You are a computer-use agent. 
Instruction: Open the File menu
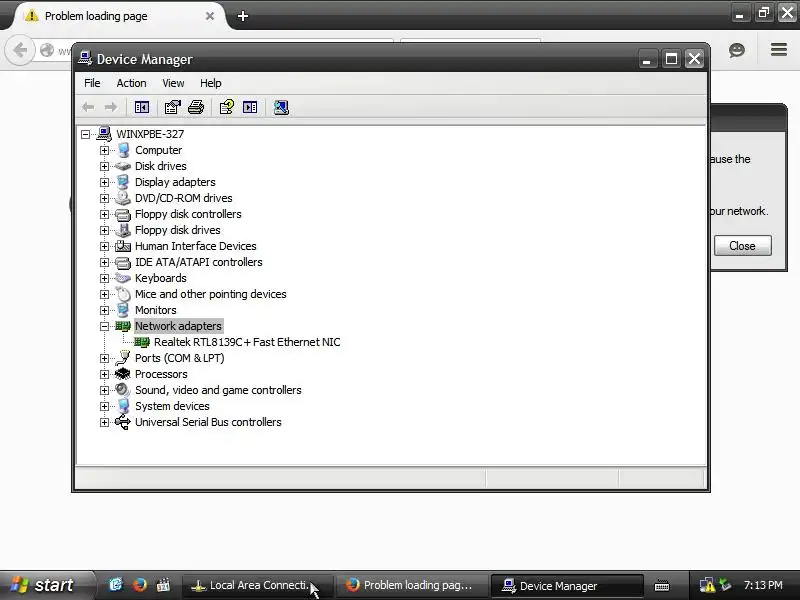(92, 83)
